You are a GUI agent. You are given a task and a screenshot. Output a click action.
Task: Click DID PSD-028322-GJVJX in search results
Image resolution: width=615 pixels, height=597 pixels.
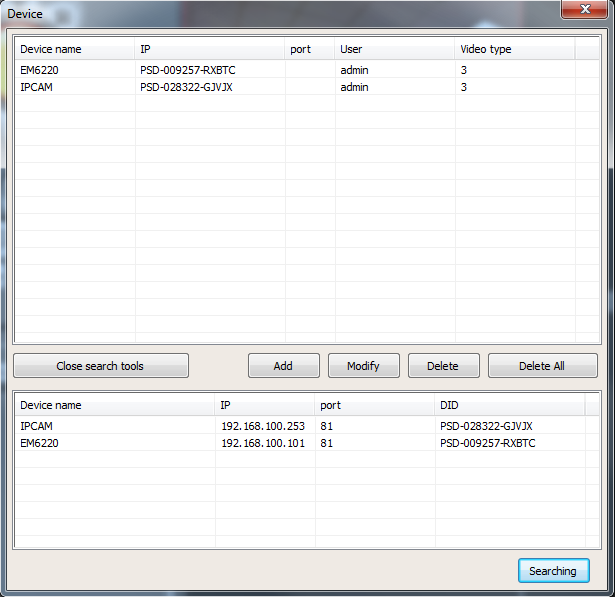pos(486,426)
